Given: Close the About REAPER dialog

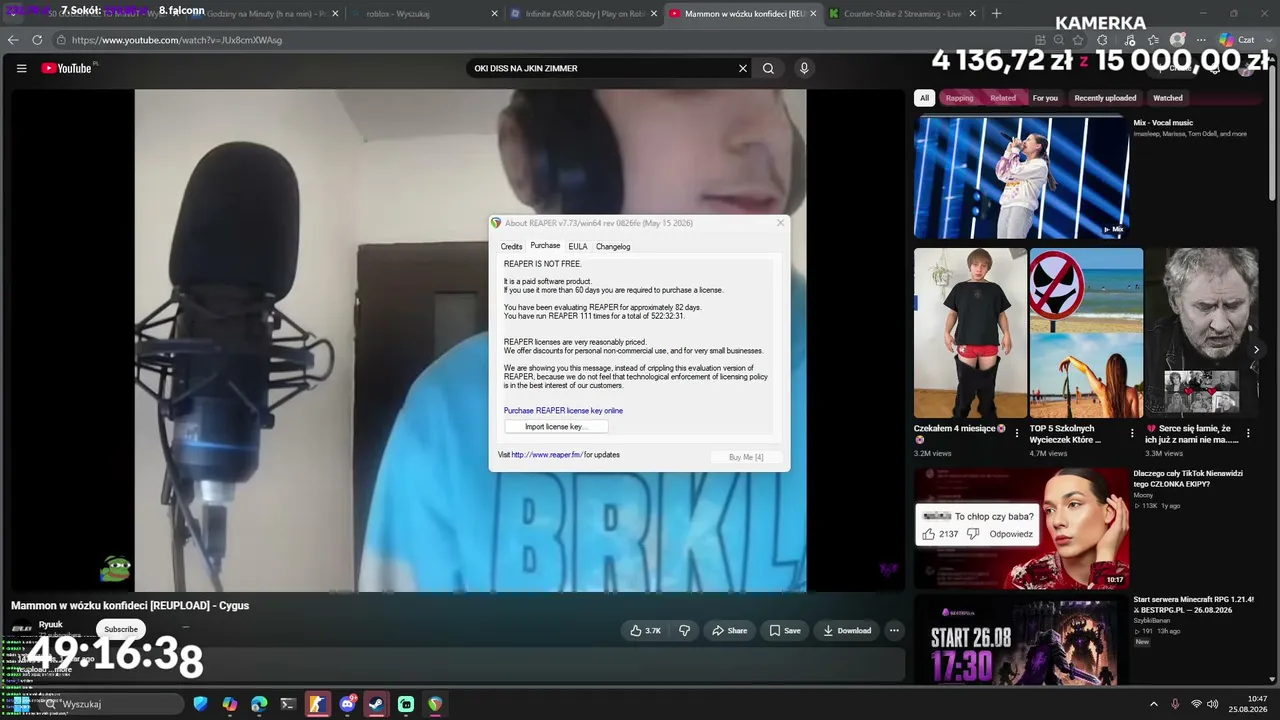Looking at the screenshot, I should 780,223.
